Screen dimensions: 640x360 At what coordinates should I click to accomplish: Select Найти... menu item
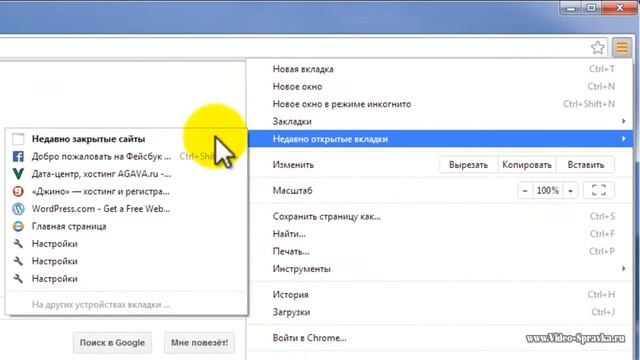[440, 234]
